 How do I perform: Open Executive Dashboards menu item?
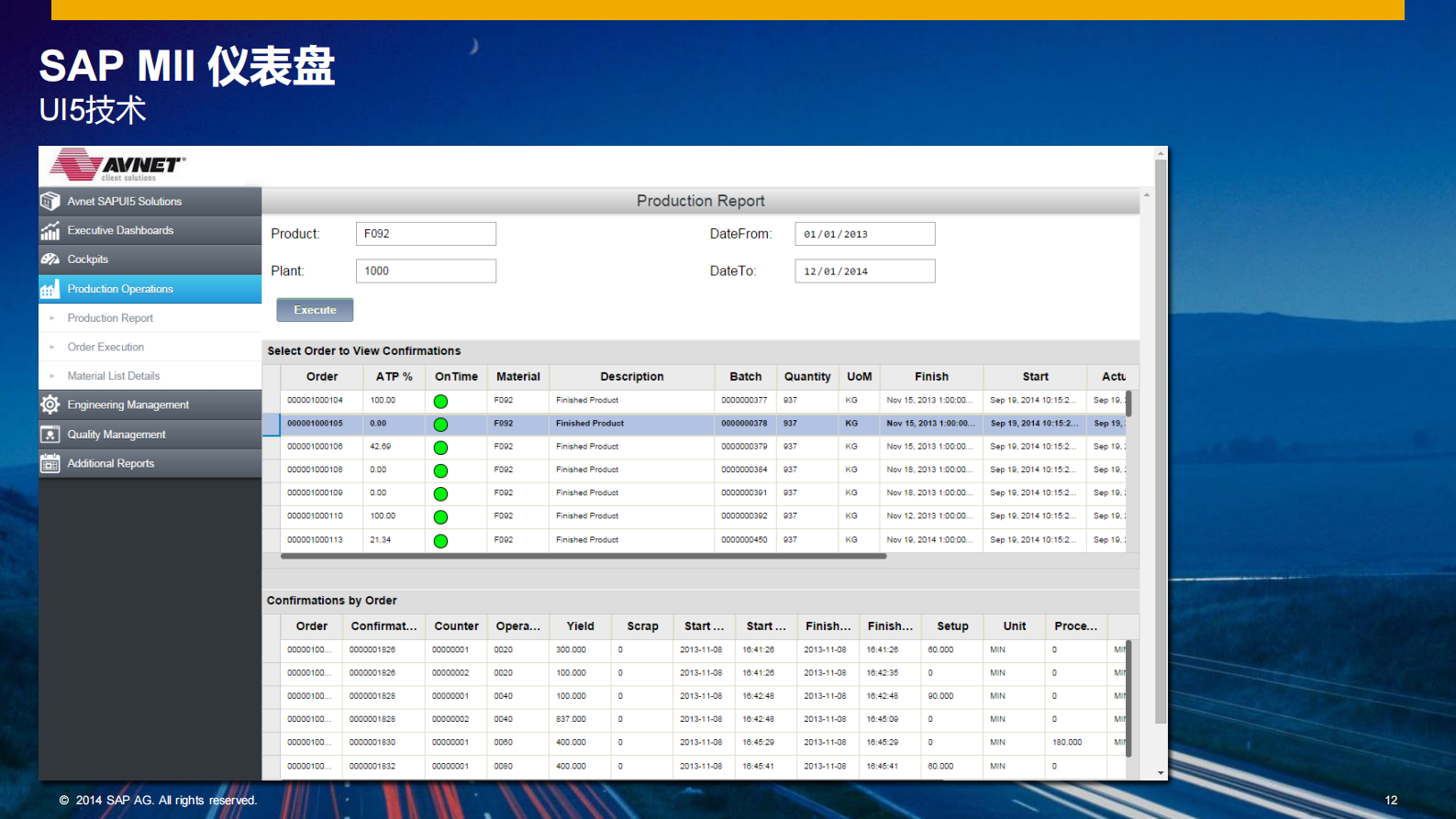pos(150,230)
